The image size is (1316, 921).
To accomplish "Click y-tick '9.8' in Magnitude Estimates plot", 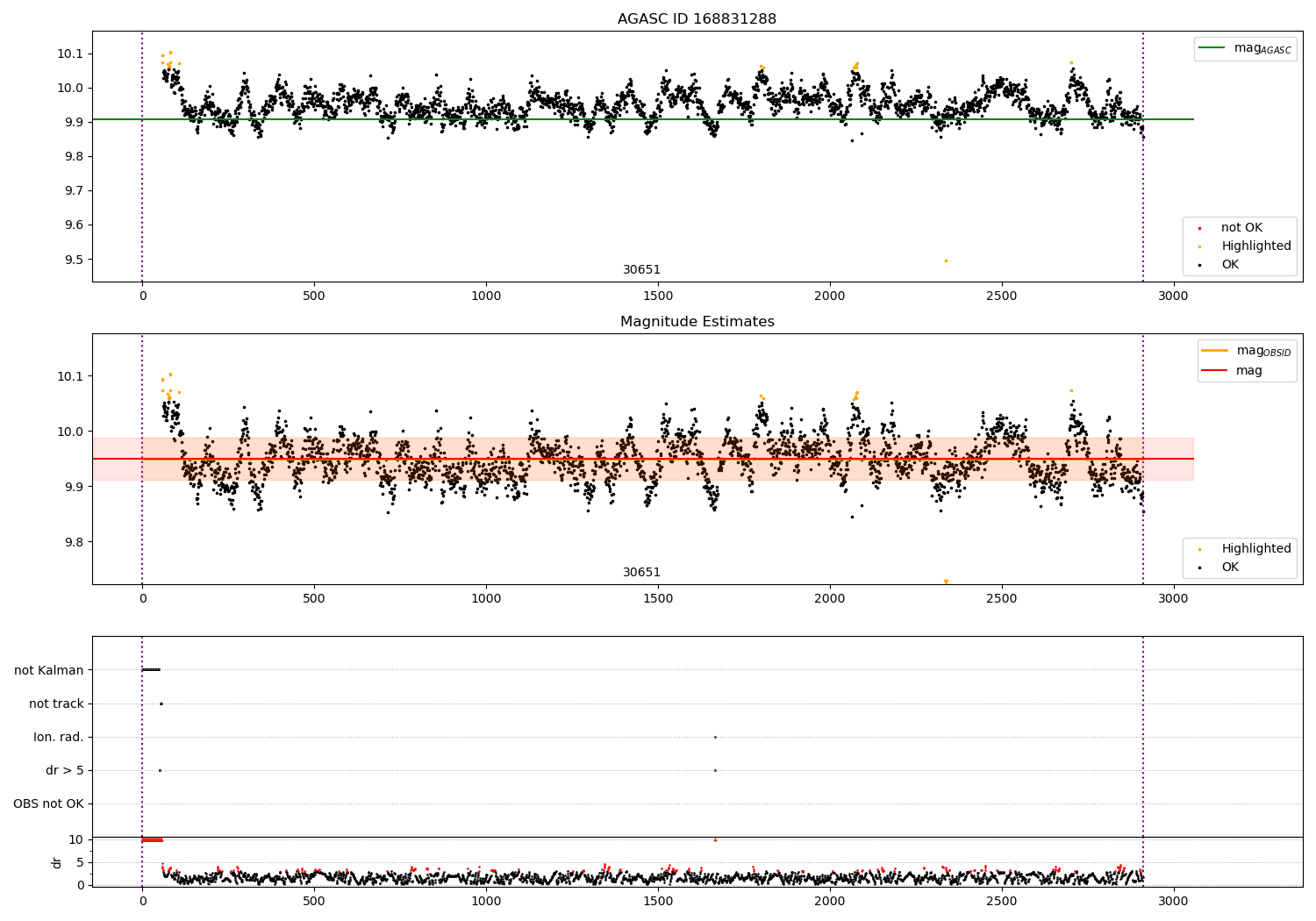I will point(73,542).
